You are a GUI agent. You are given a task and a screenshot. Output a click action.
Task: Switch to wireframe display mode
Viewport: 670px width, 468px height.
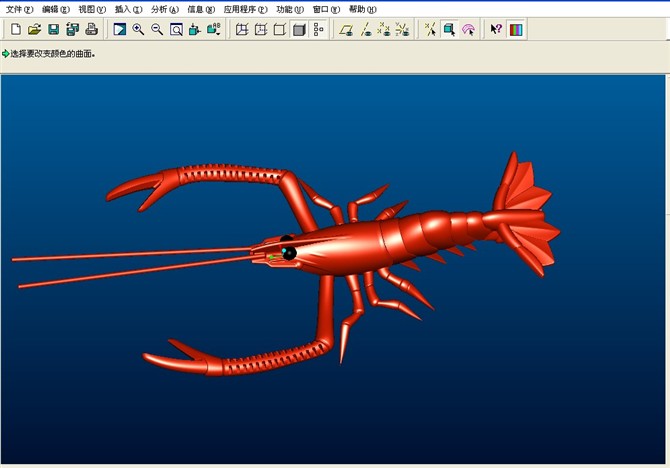pos(242,30)
